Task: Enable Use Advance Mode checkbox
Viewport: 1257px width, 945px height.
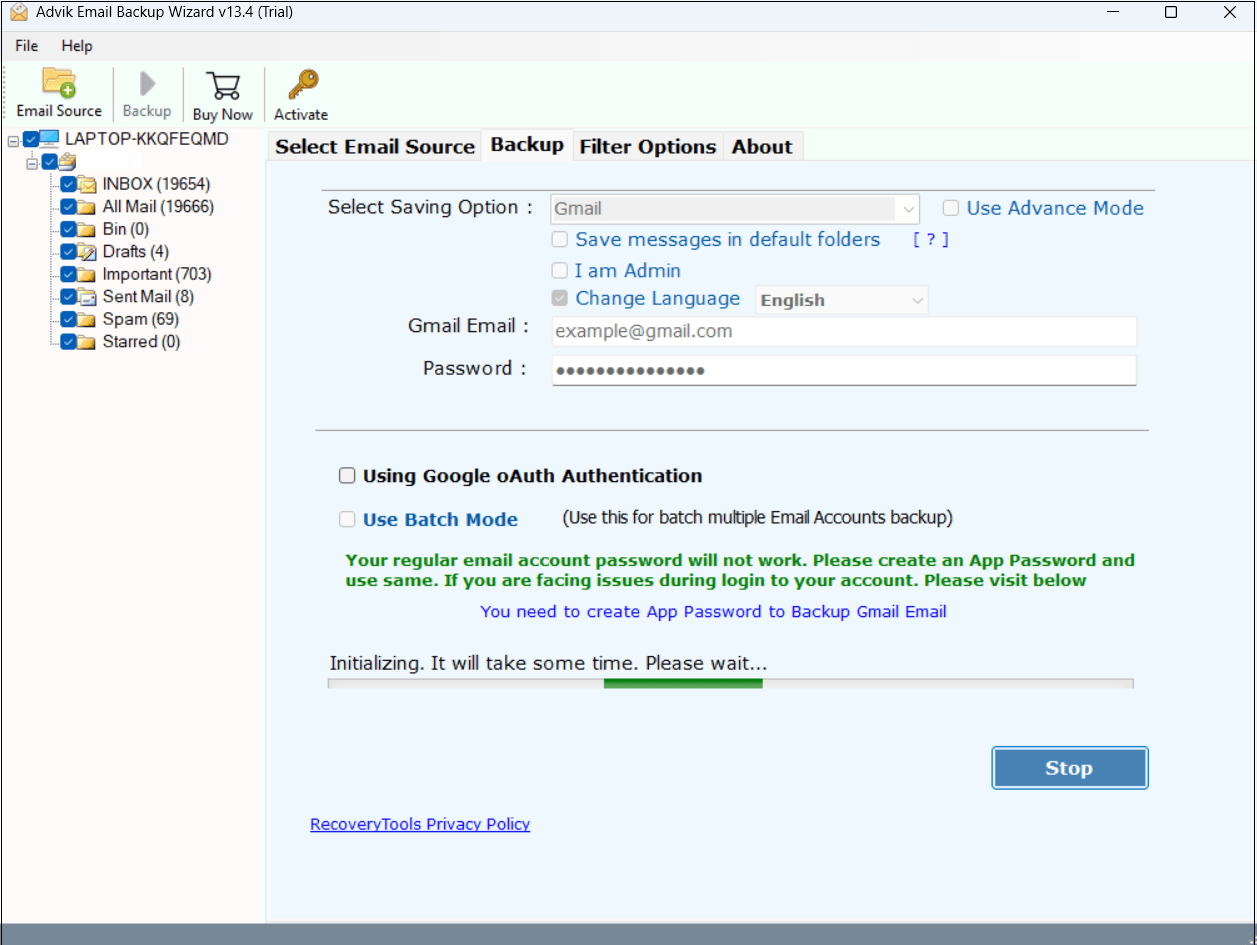Action: click(951, 208)
